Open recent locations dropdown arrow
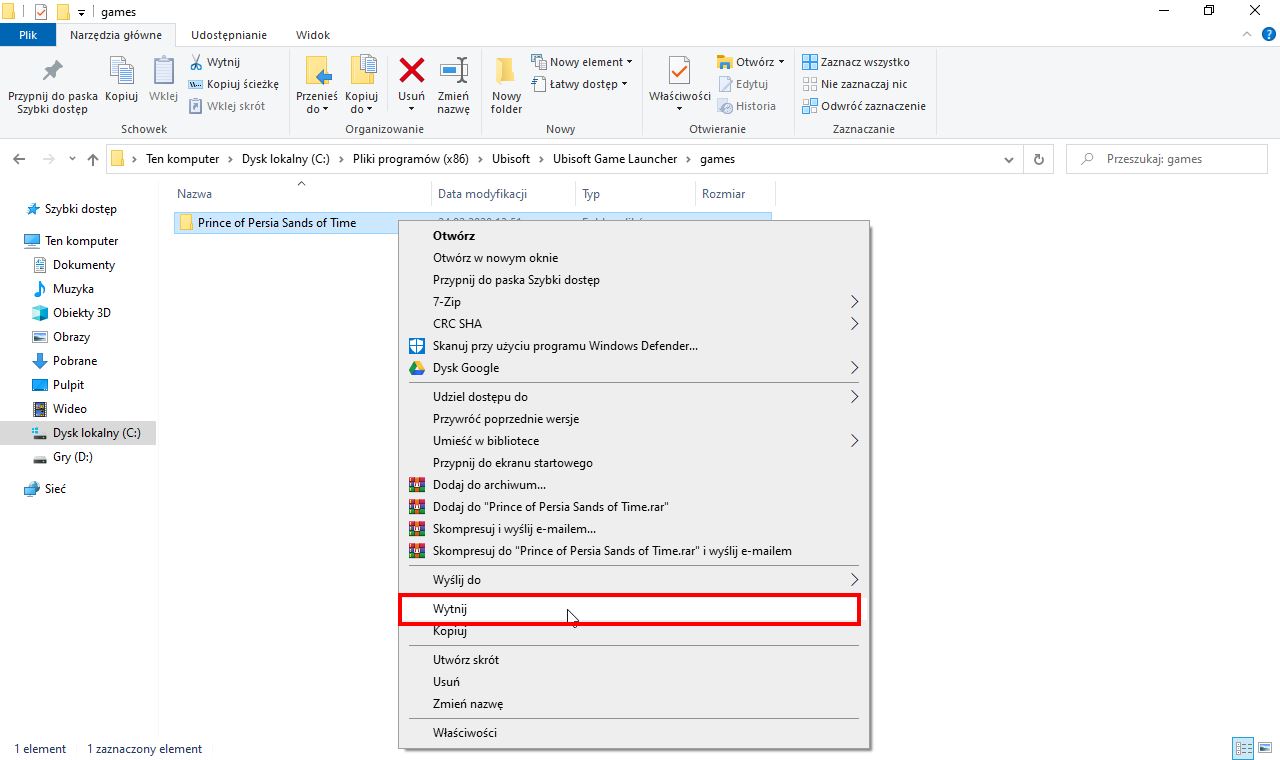The height and width of the screenshot is (760, 1280). [72, 159]
